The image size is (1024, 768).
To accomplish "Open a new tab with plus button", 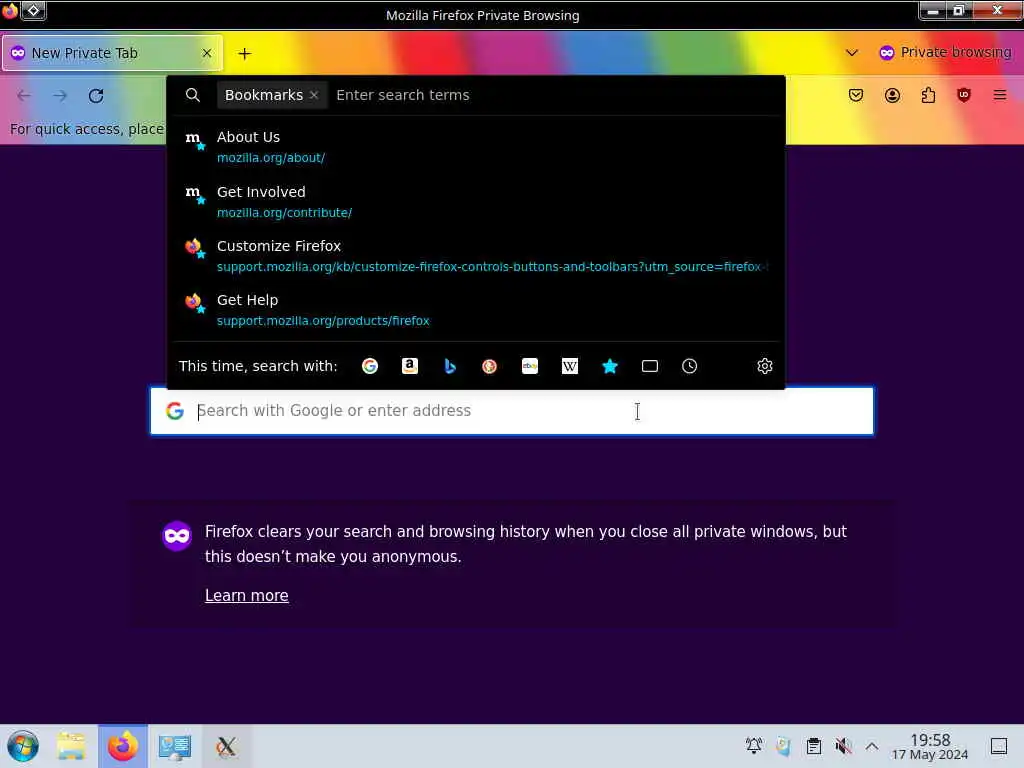I will point(244,54).
